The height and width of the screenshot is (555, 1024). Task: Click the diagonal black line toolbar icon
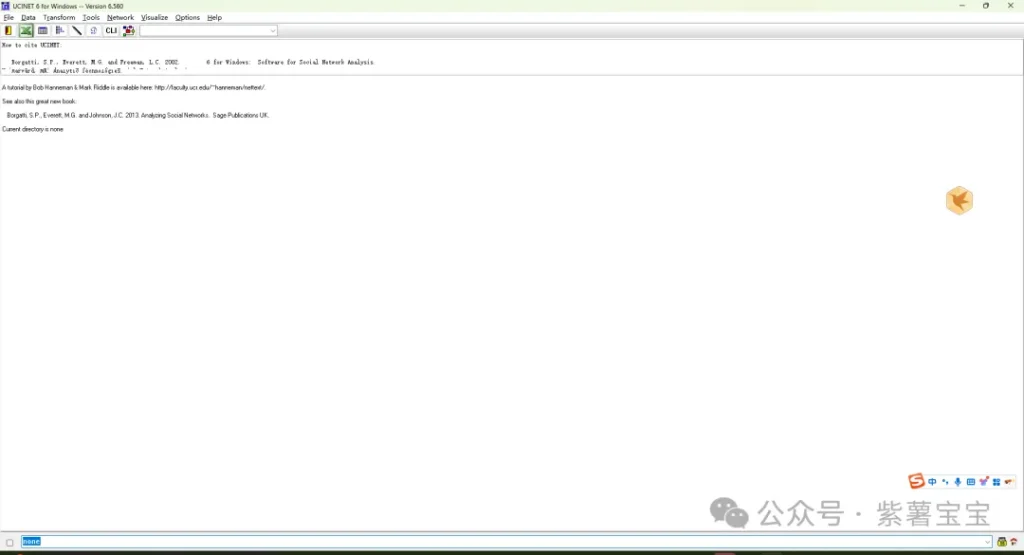click(77, 31)
